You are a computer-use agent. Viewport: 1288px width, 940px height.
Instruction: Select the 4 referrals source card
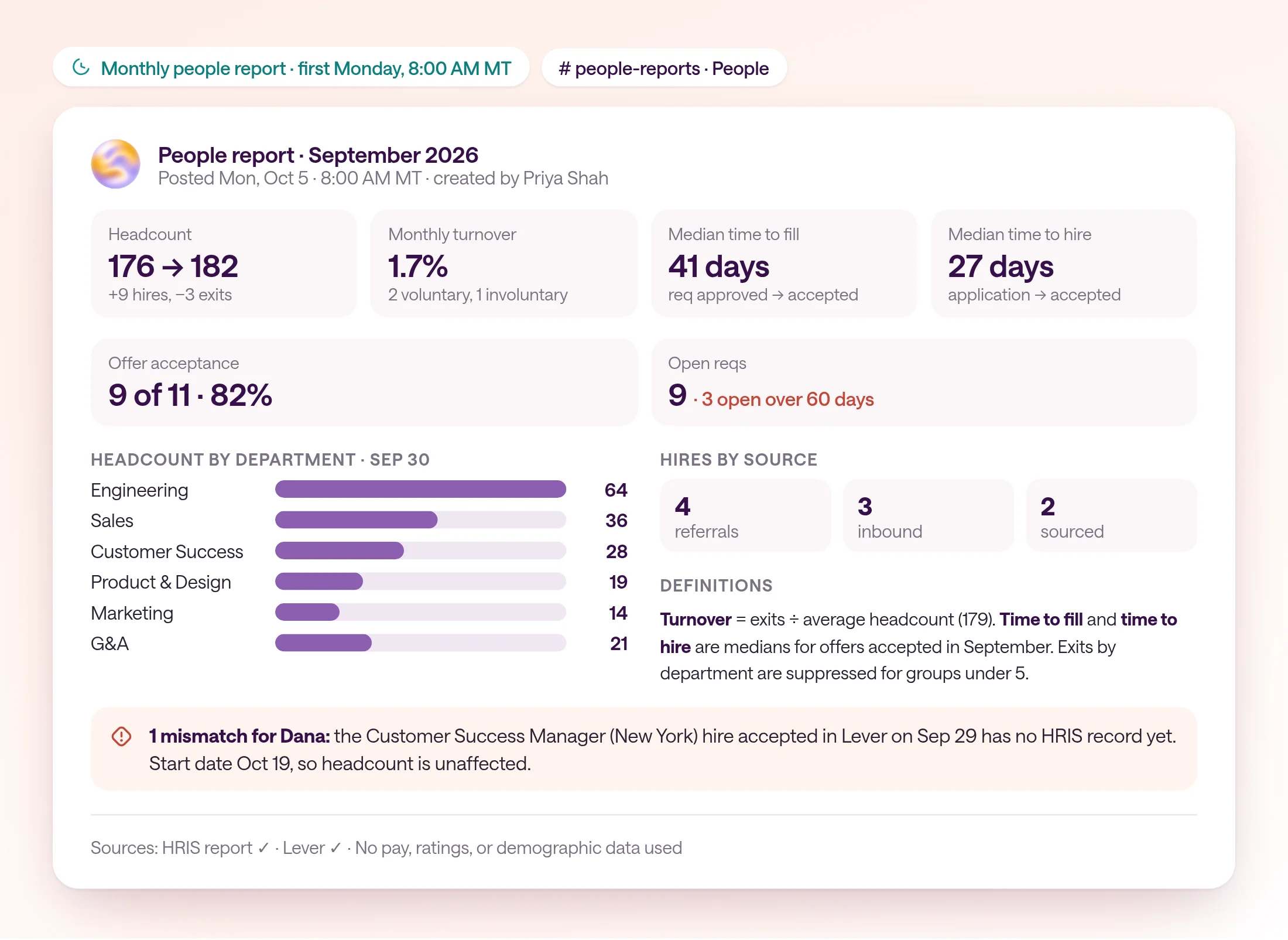[745, 515]
